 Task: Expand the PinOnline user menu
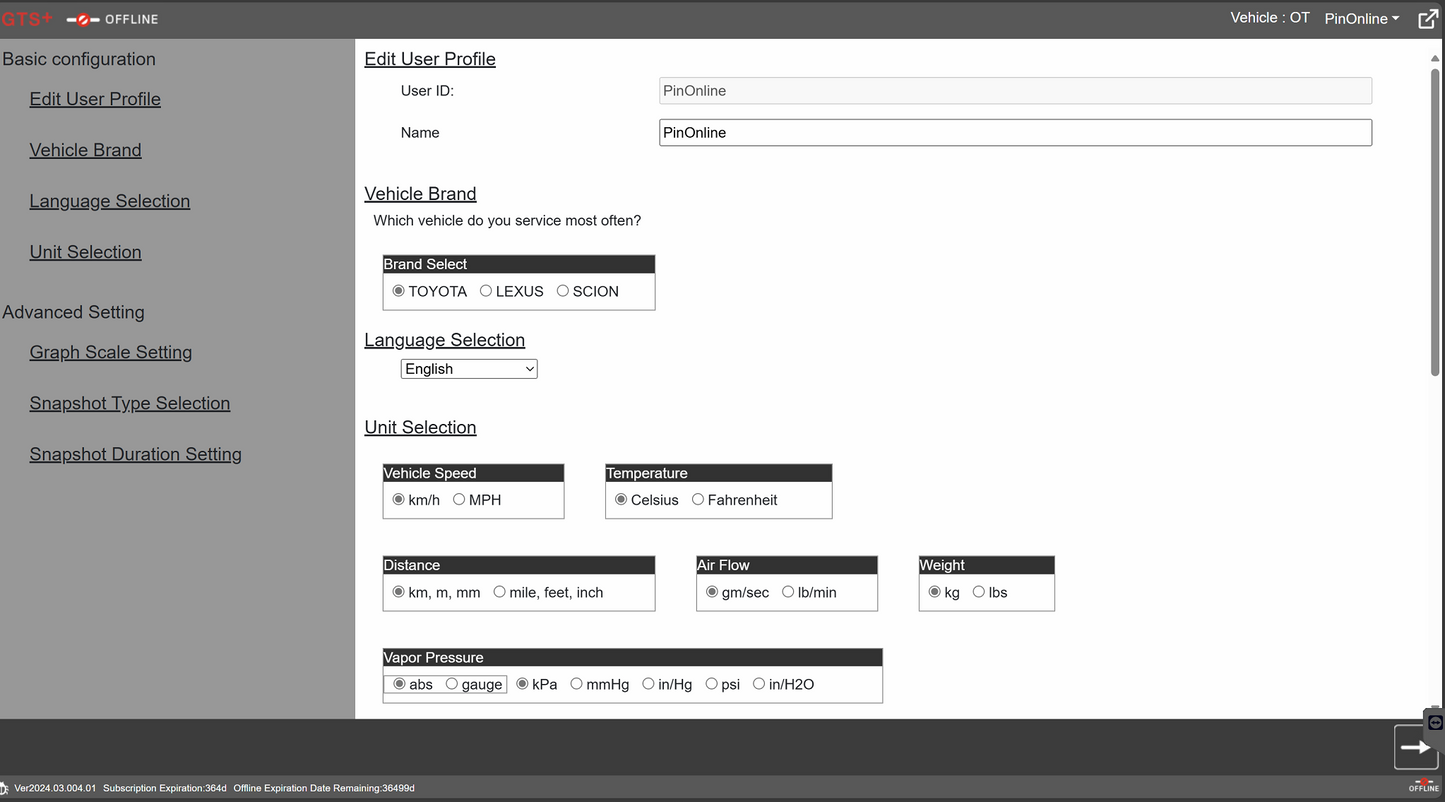(x=1361, y=19)
